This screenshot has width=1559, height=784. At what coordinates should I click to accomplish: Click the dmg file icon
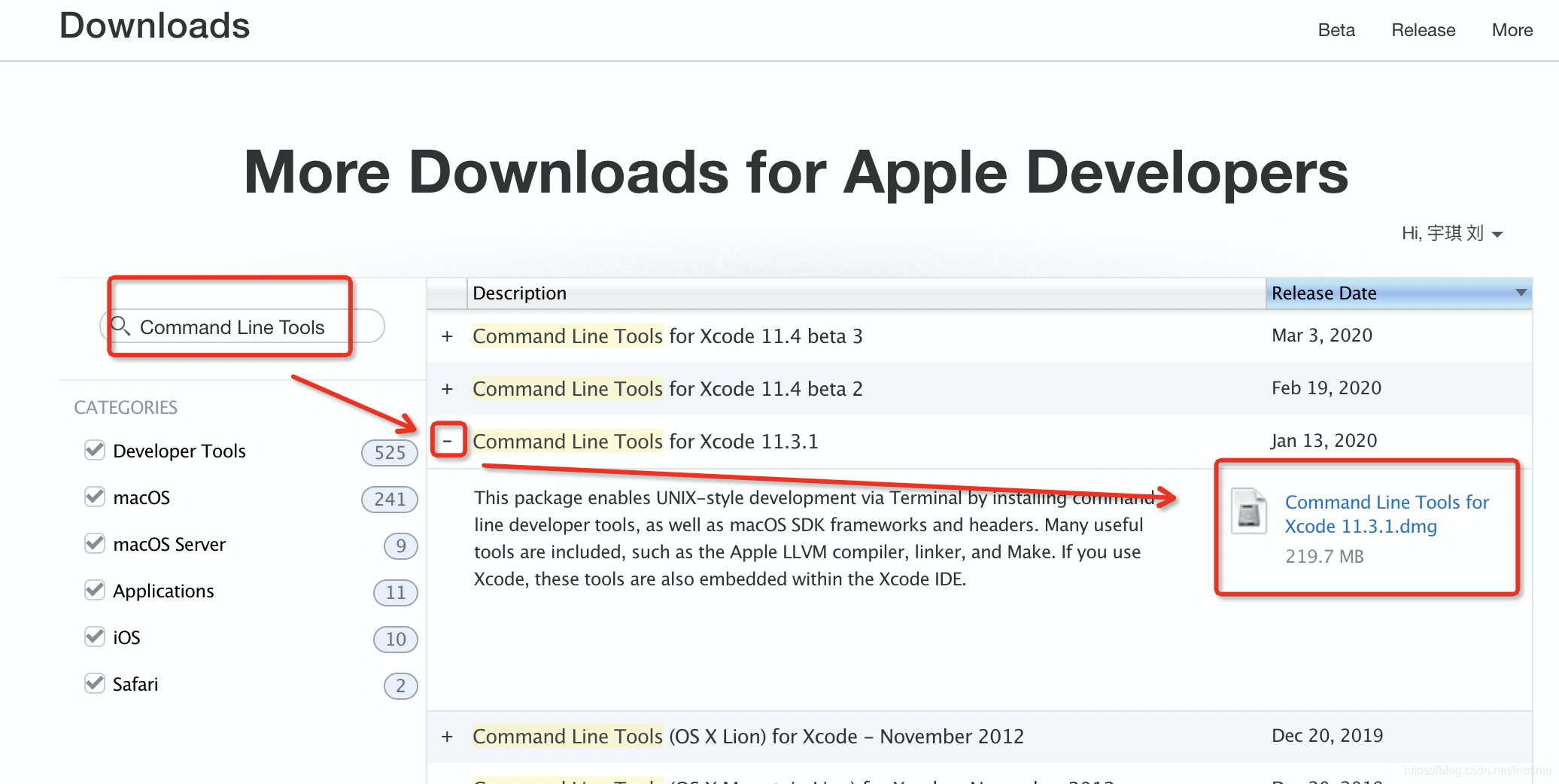pyautogui.click(x=1249, y=512)
